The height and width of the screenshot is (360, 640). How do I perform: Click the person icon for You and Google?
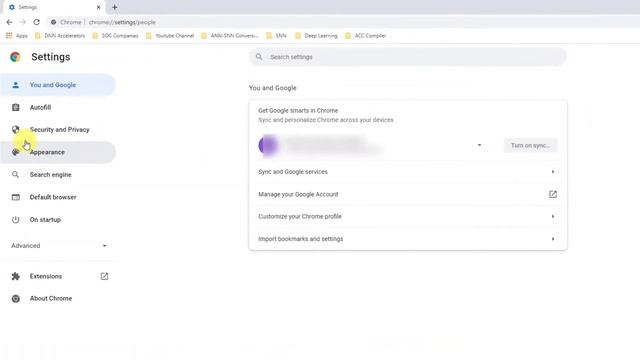click(16, 85)
